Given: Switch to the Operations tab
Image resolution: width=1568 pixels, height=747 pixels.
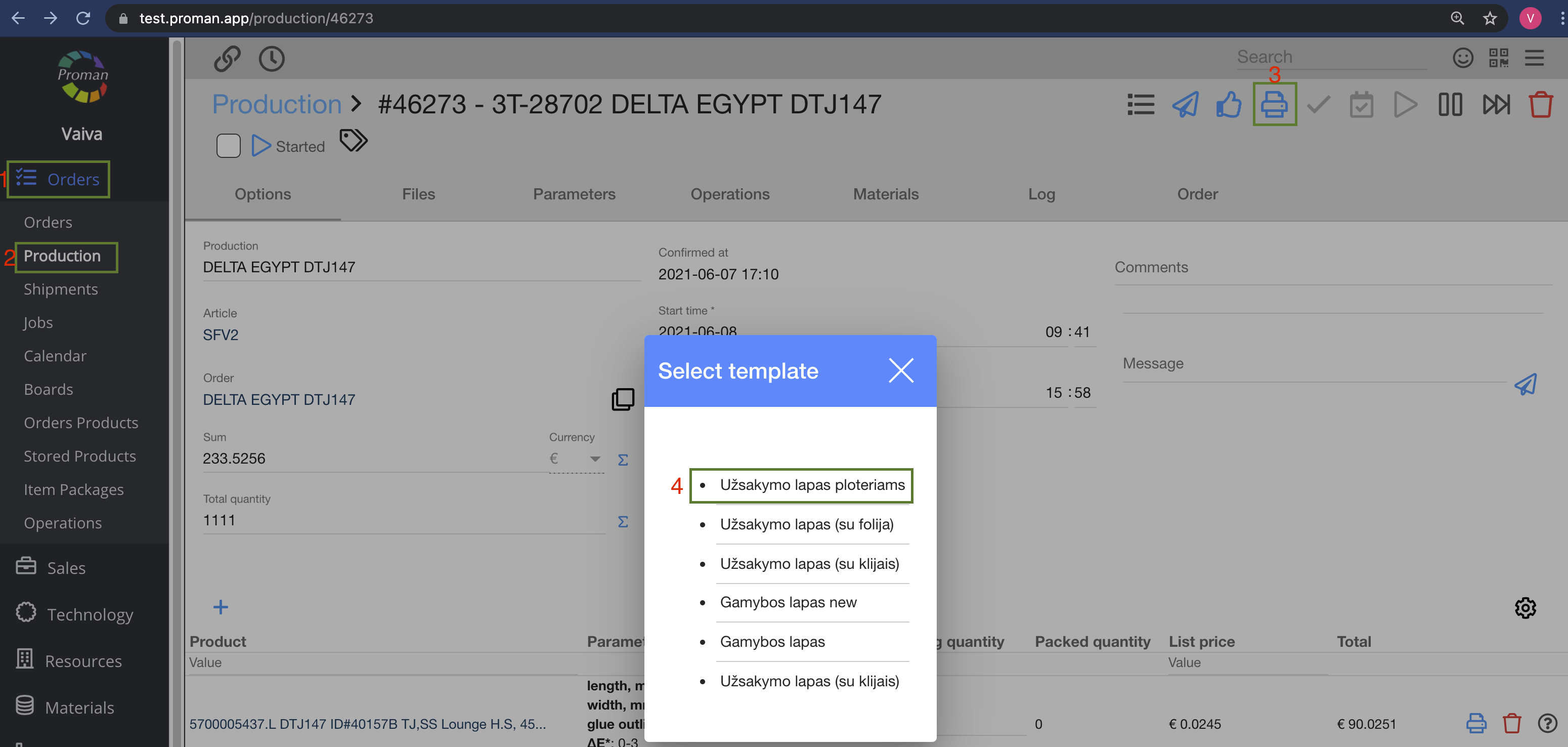Looking at the screenshot, I should click(x=729, y=194).
